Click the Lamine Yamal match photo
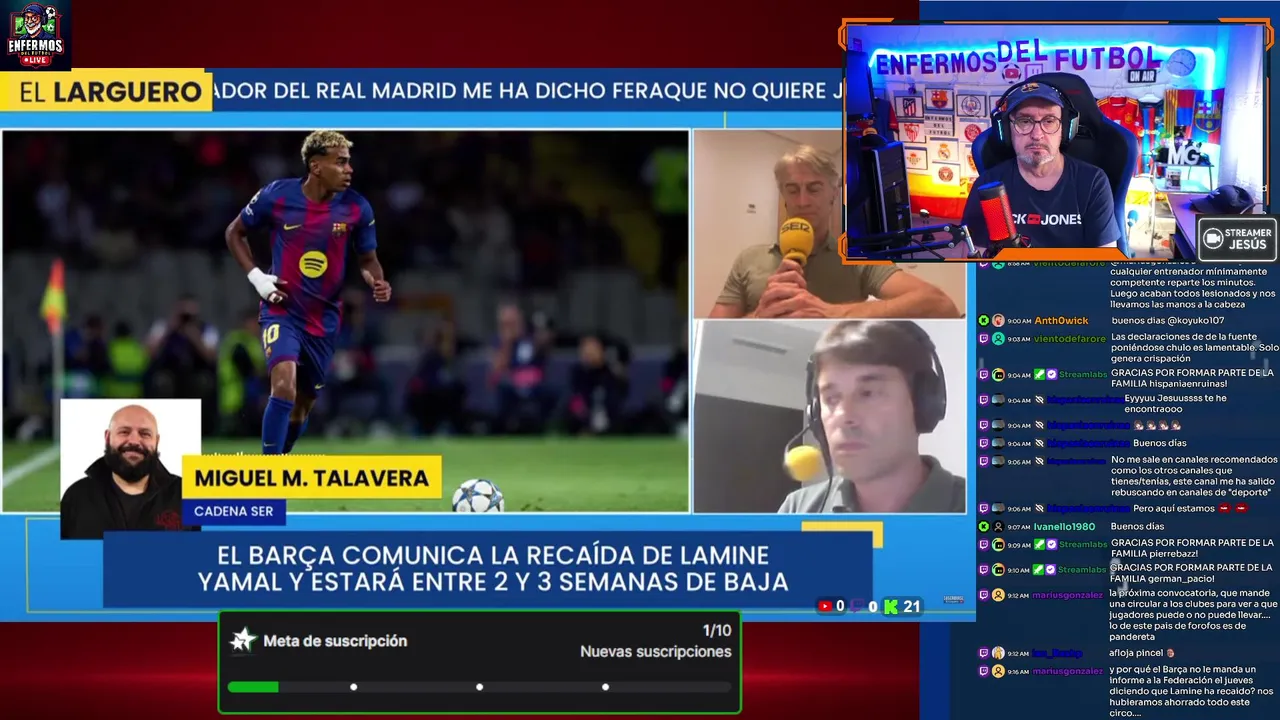Viewport: 1280px width, 720px height. point(345,320)
